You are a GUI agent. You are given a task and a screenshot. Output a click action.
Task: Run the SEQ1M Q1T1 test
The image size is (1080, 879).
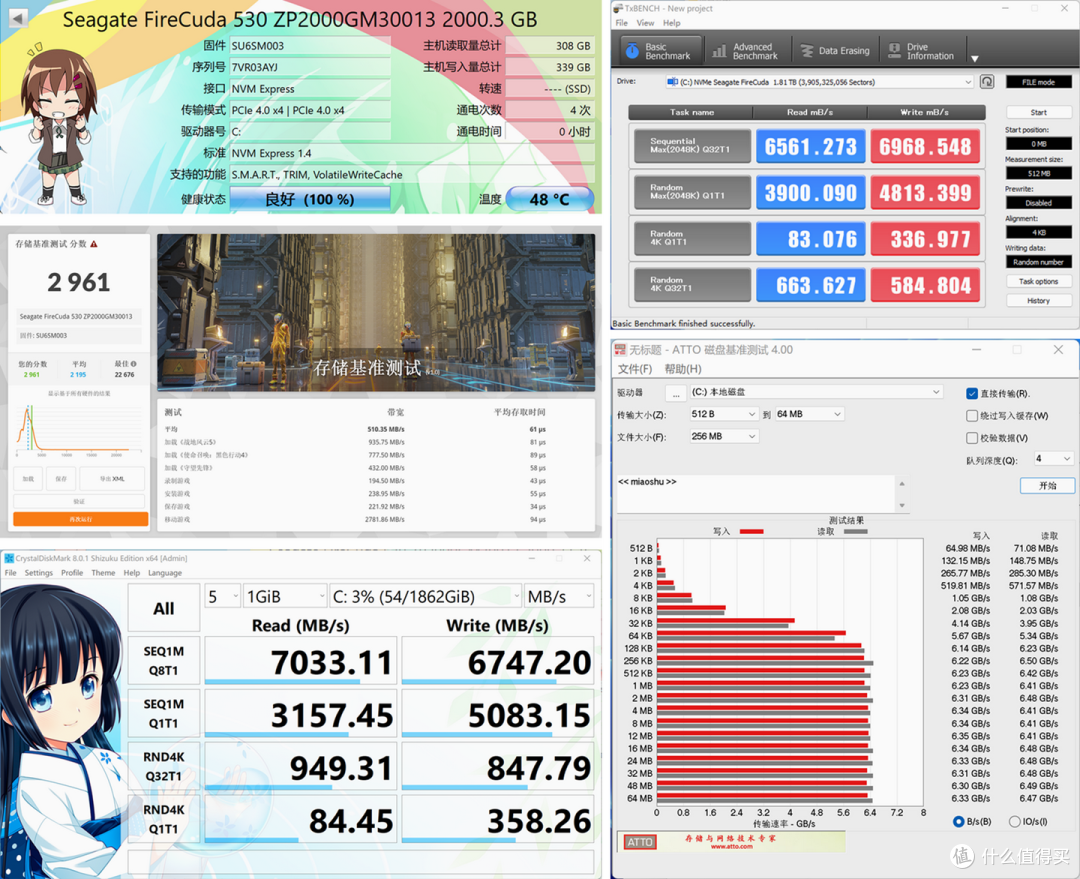coord(164,714)
